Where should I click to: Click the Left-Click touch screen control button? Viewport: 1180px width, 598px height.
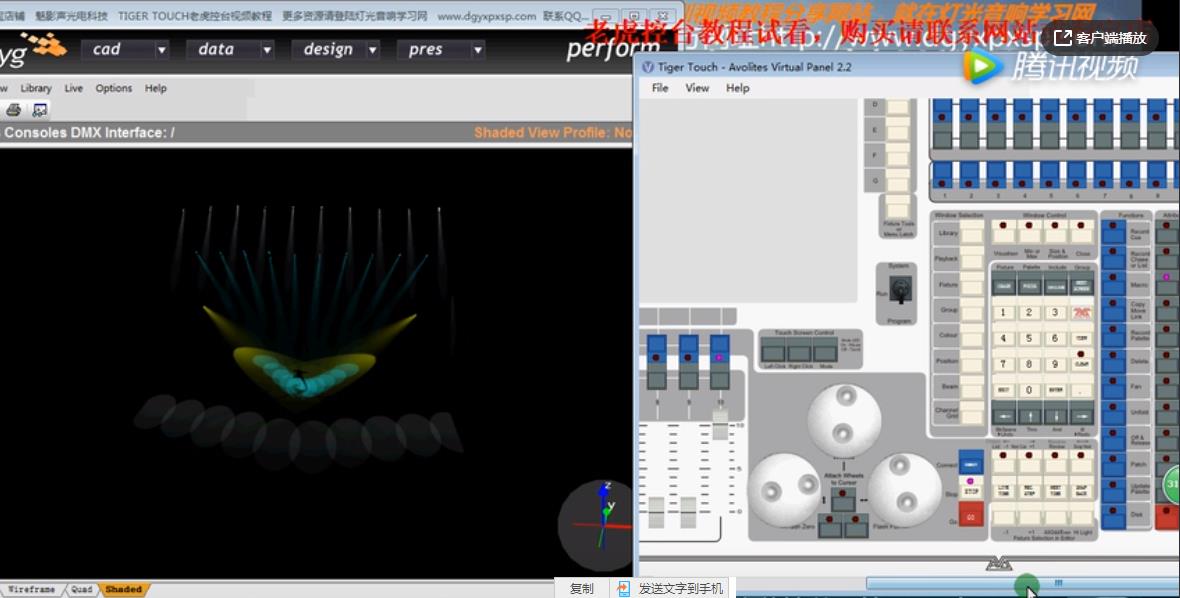[773, 351]
